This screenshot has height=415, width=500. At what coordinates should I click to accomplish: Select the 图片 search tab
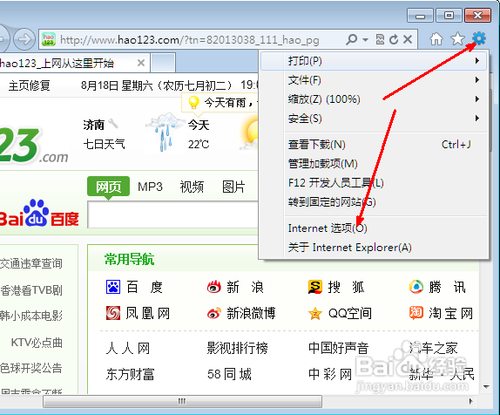(234, 187)
